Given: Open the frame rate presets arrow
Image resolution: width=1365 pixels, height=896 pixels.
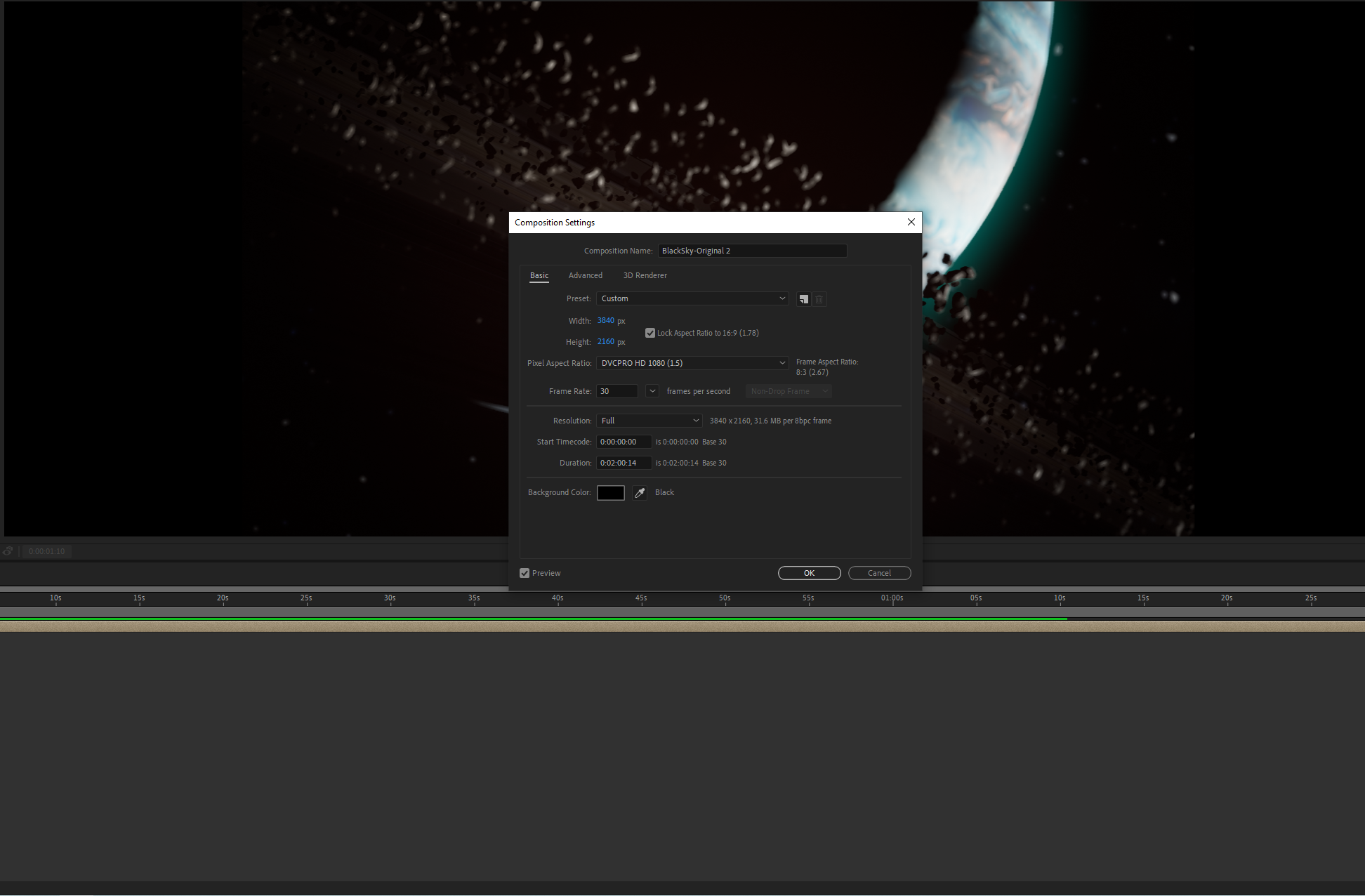Looking at the screenshot, I should [652, 391].
